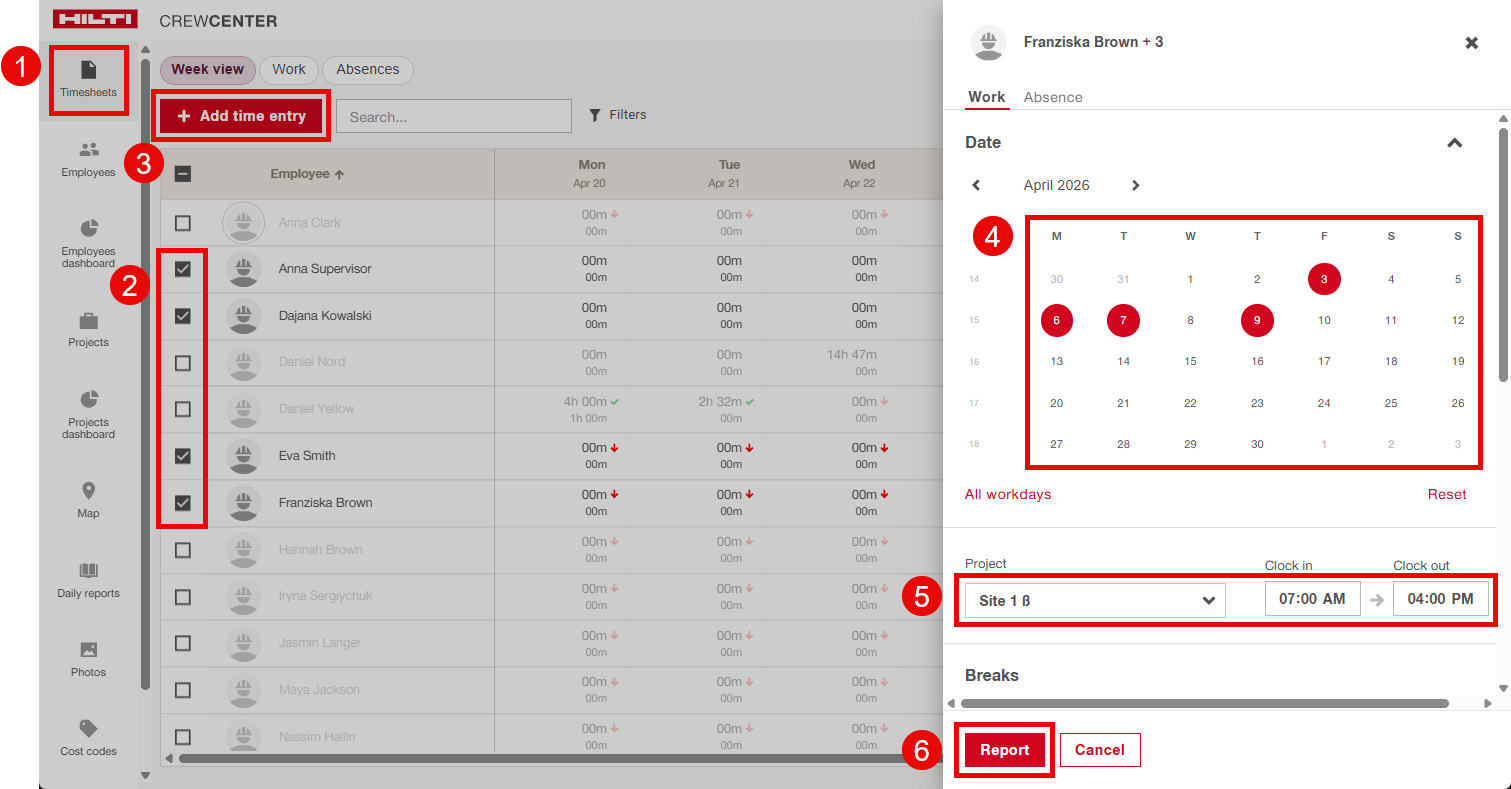Click the employee Search field

(x=454, y=116)
